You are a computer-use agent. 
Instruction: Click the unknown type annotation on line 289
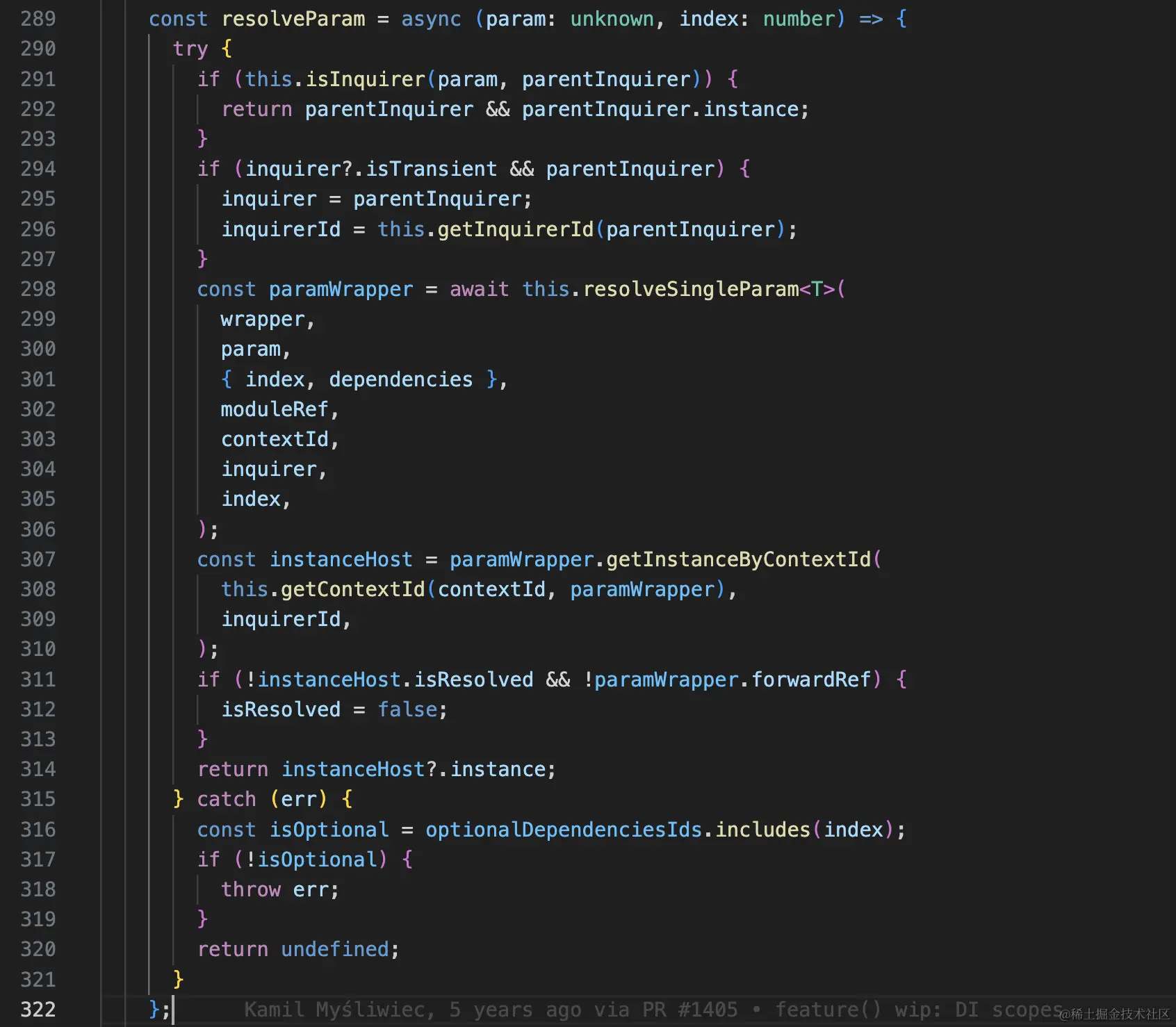point(612,19)
